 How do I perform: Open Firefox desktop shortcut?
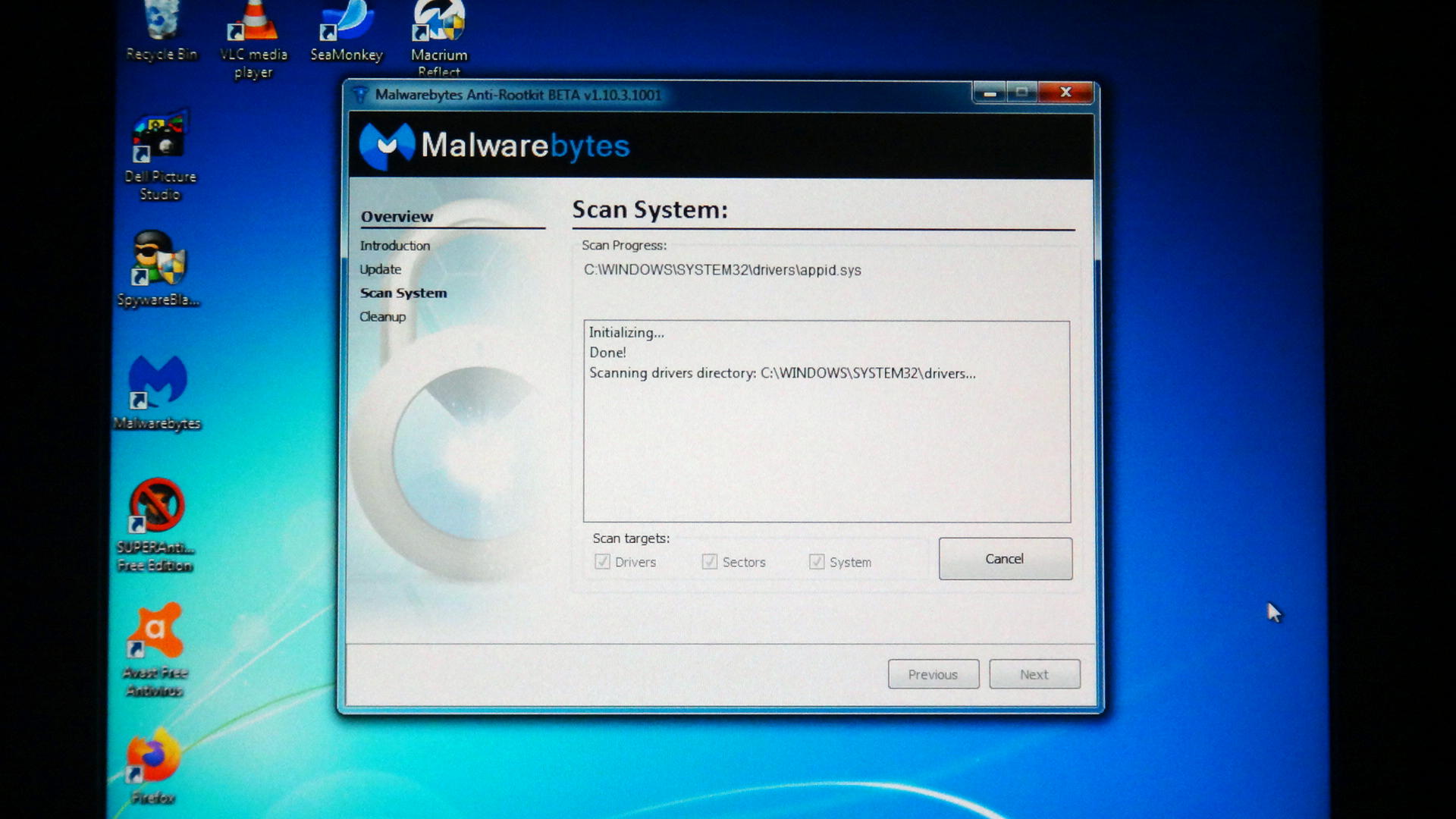tap(153, 766)
